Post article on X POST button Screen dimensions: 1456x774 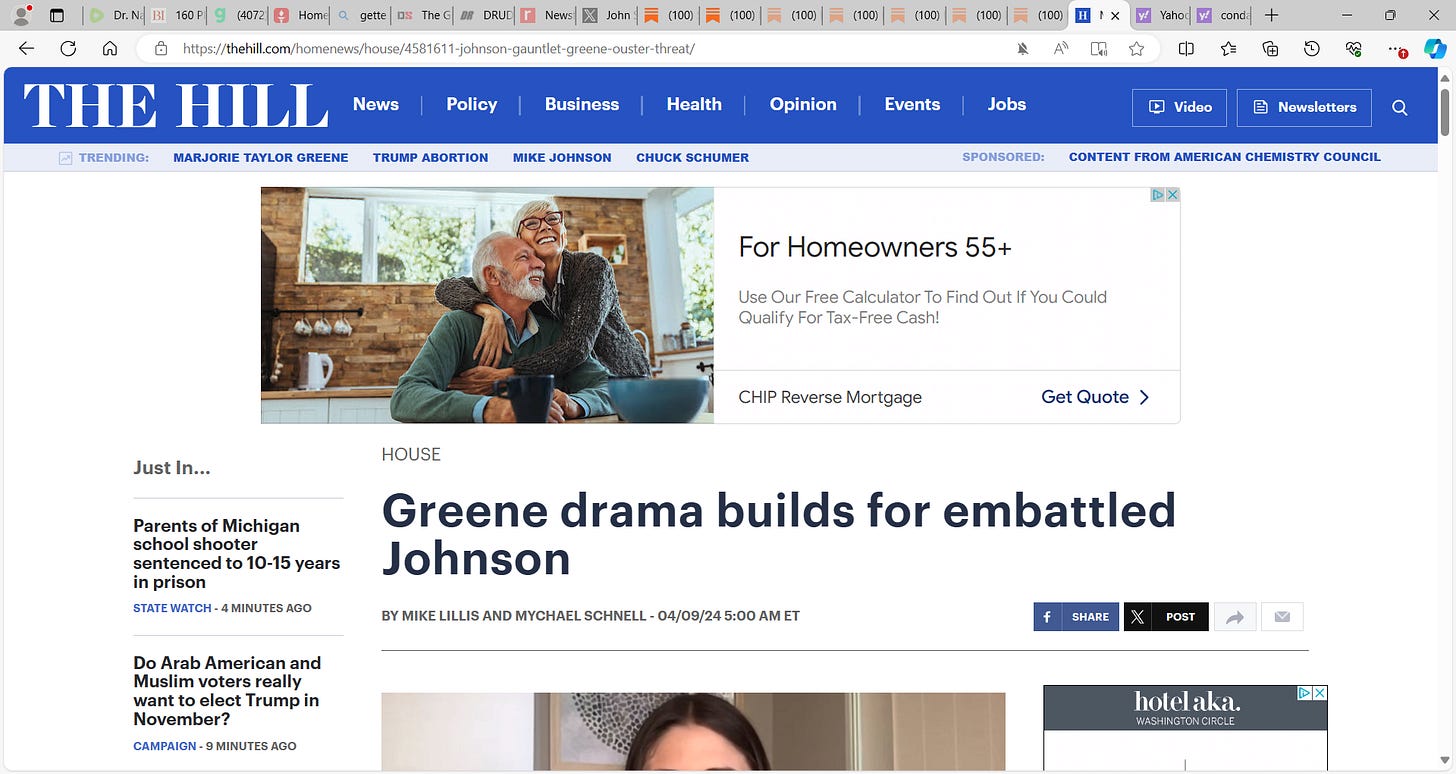[1166, 617]
